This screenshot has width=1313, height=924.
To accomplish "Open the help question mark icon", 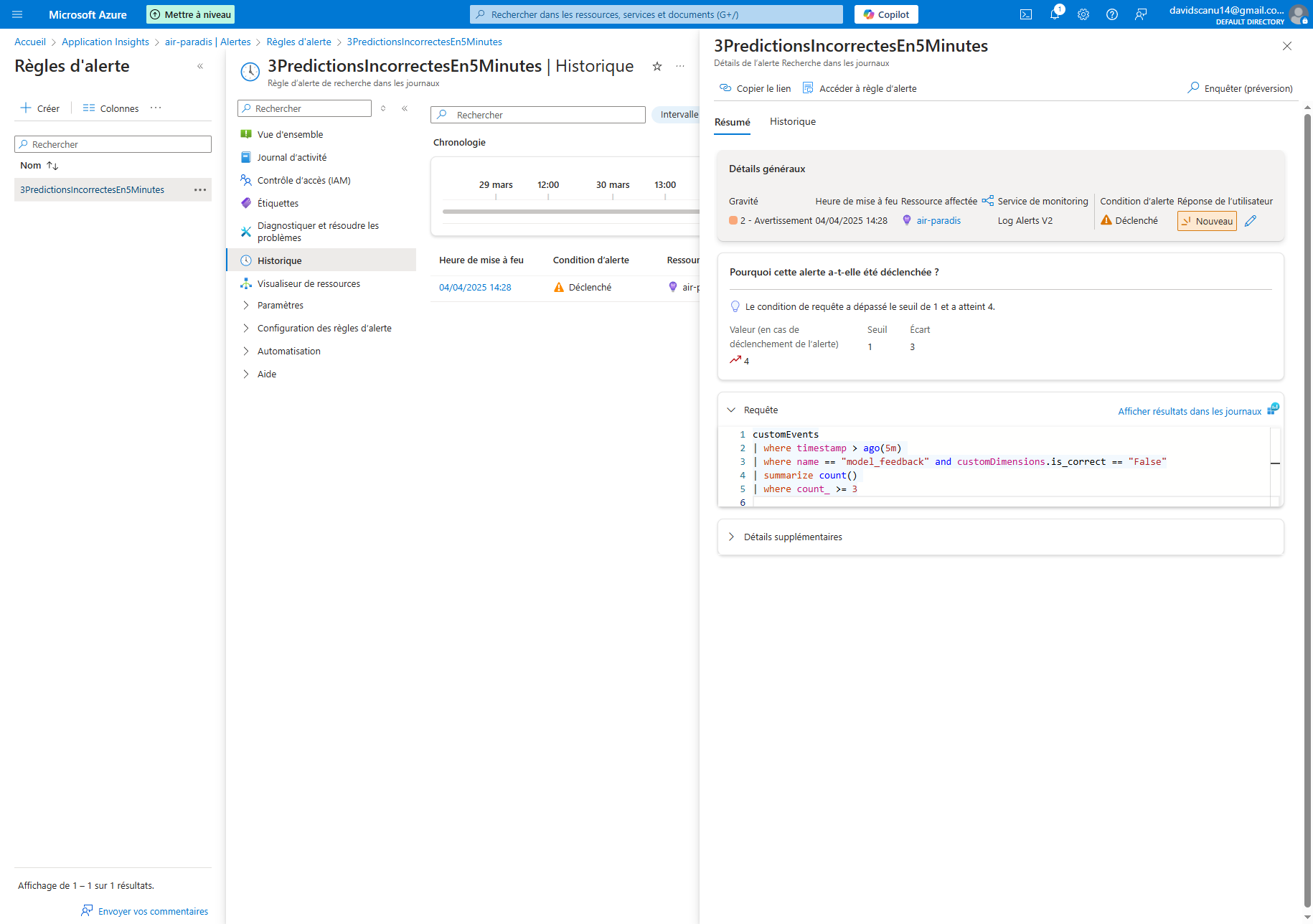I will (x=1112, y=14).
